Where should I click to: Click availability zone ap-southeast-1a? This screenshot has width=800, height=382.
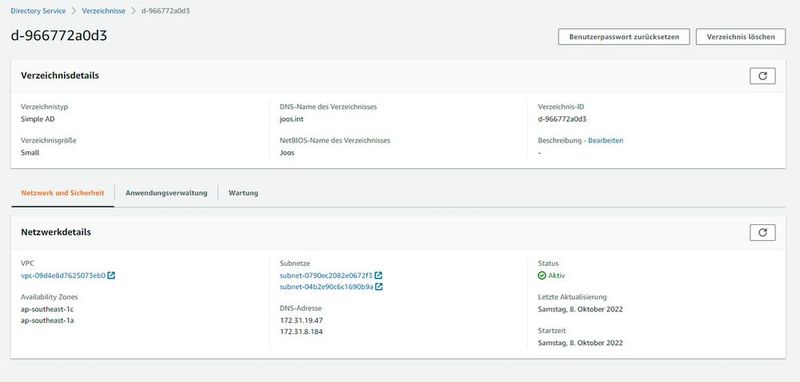47,320
